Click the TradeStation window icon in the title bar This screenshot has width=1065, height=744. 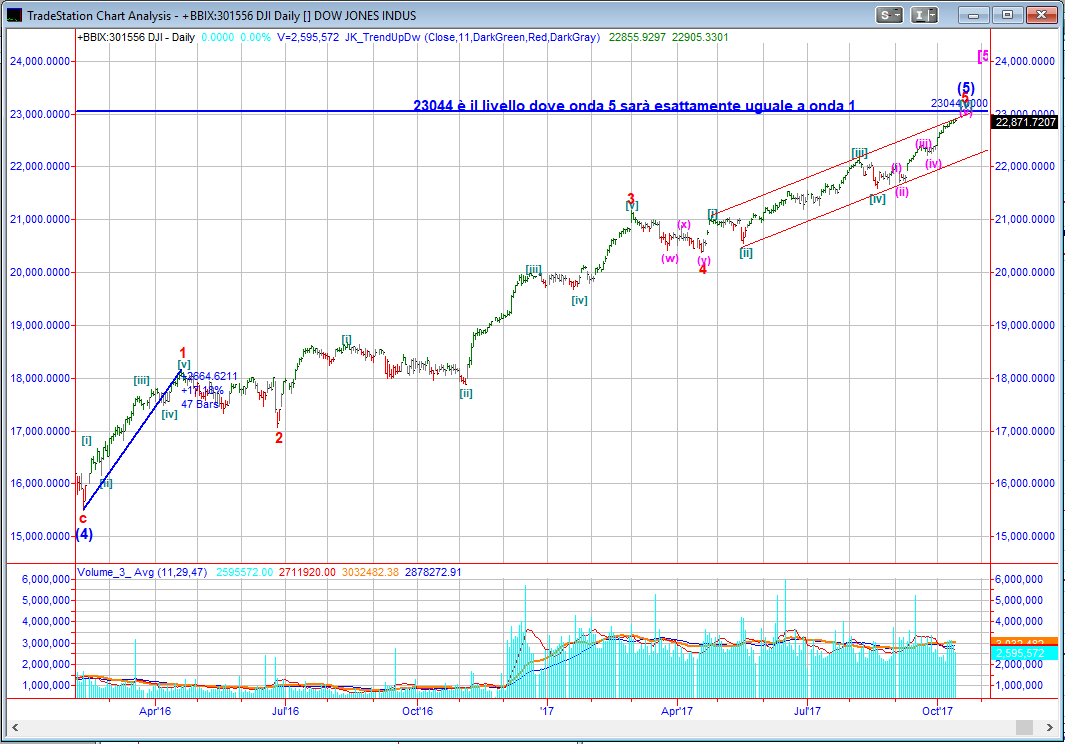[x=14, y=15]
